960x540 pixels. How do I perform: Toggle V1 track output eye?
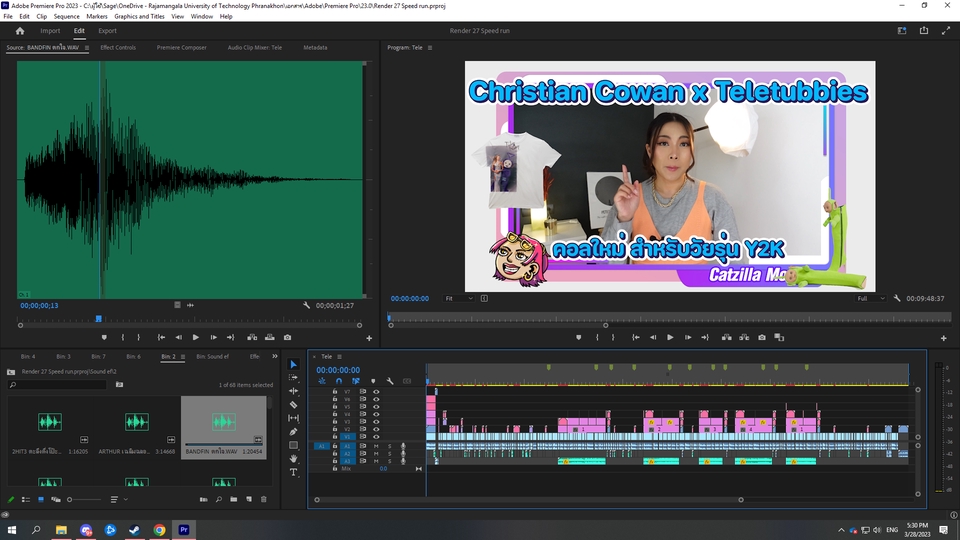(376, 437)
